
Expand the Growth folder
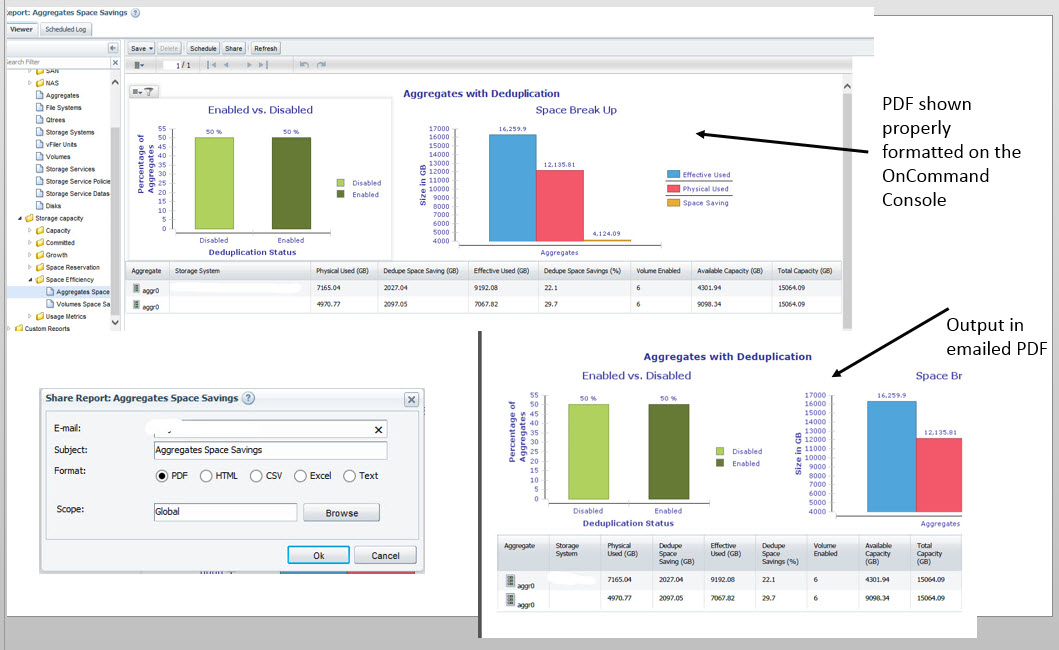pos(30,255)
